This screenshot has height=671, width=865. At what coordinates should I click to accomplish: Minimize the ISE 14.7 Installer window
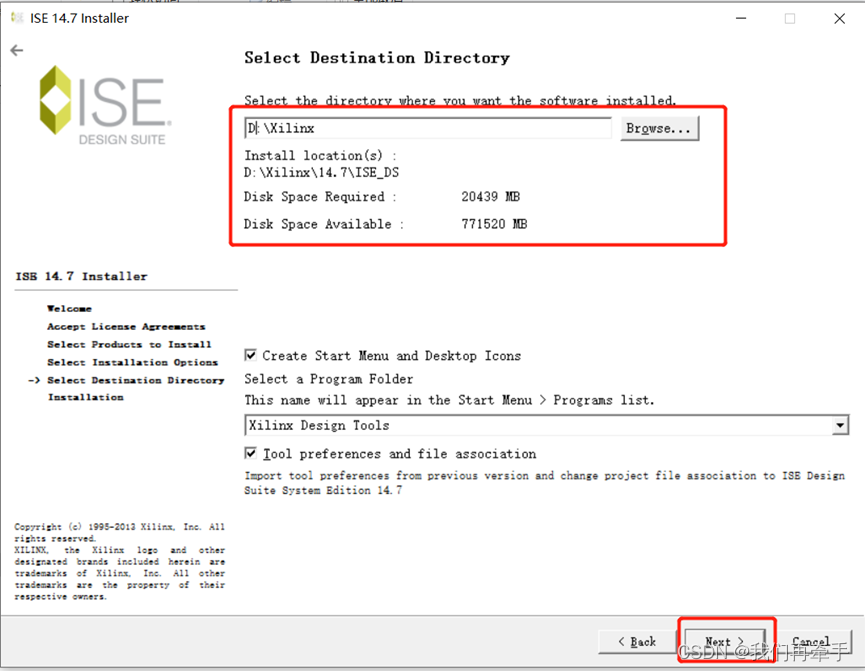741,18
